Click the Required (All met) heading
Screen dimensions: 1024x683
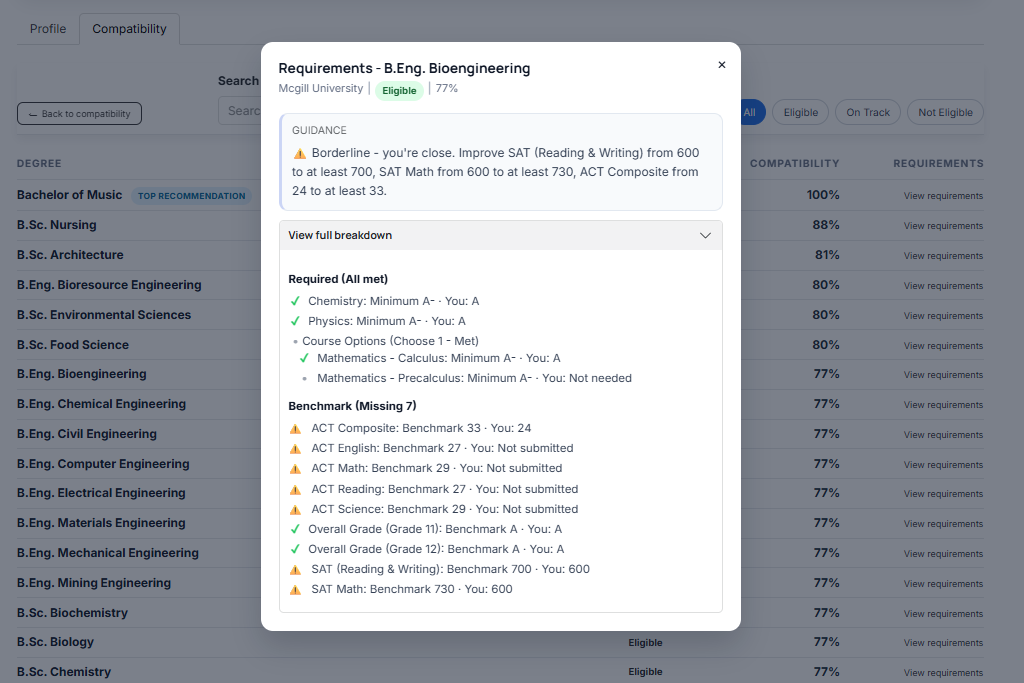click(x=338, y=279)
